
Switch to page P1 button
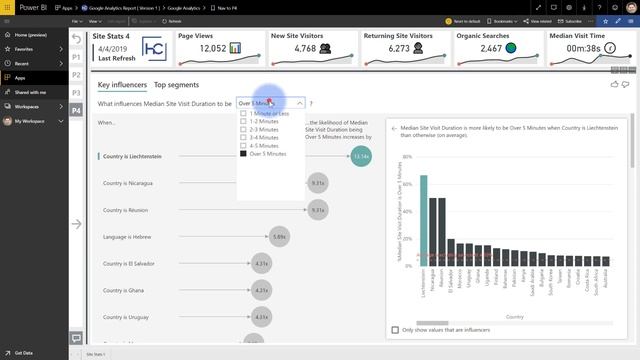click(76, 57)
